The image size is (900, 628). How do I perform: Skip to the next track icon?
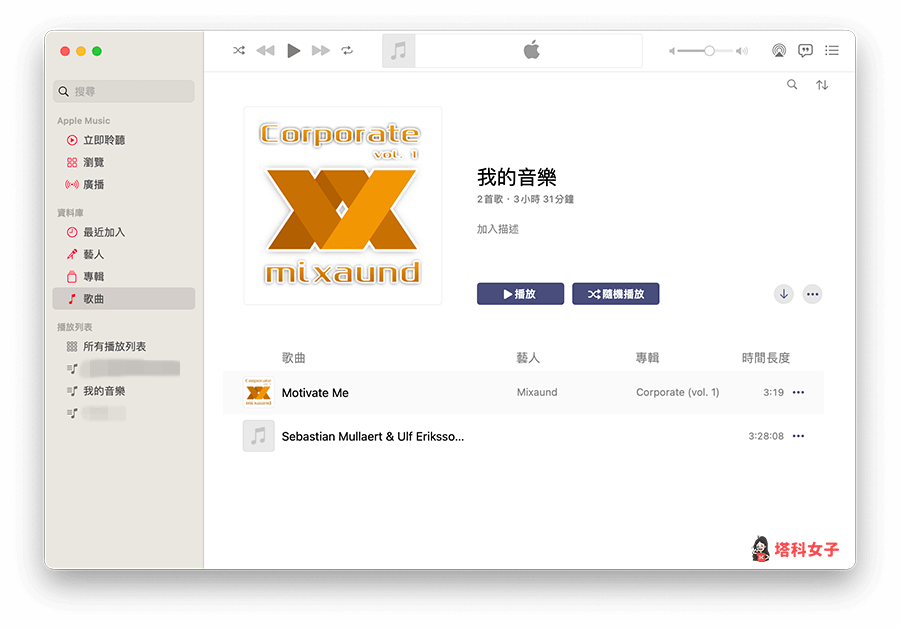point(320,50)
